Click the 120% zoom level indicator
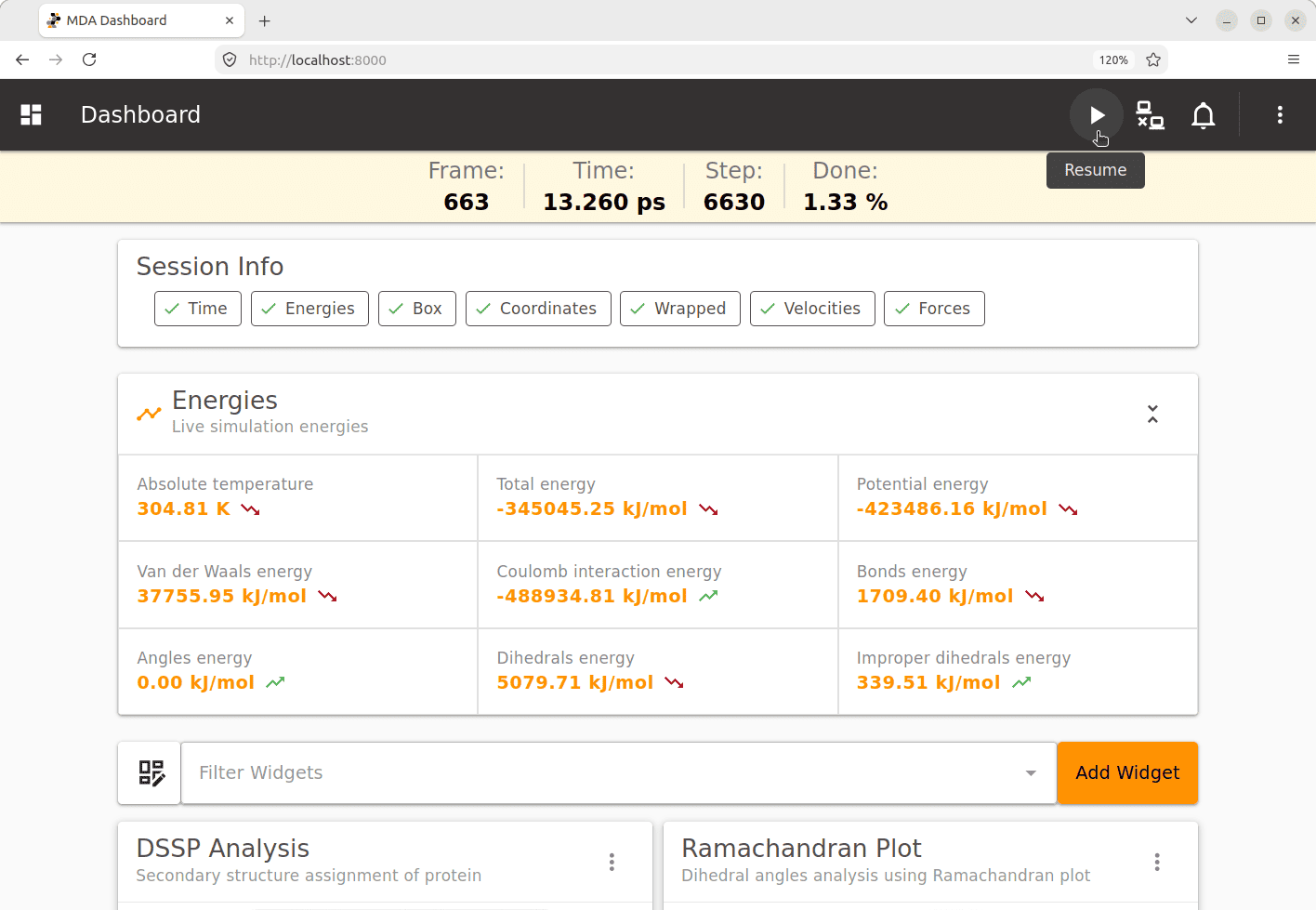Screen dimensions: 1316x910 tap(1113, 59)
